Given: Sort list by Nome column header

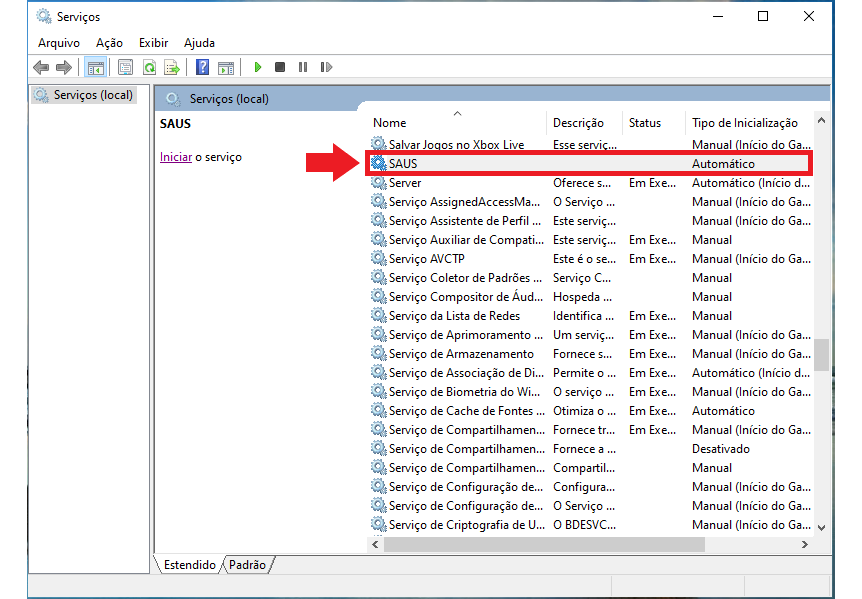Looking at the screenshot, I should pyautogui.click(x=390, y=123).
